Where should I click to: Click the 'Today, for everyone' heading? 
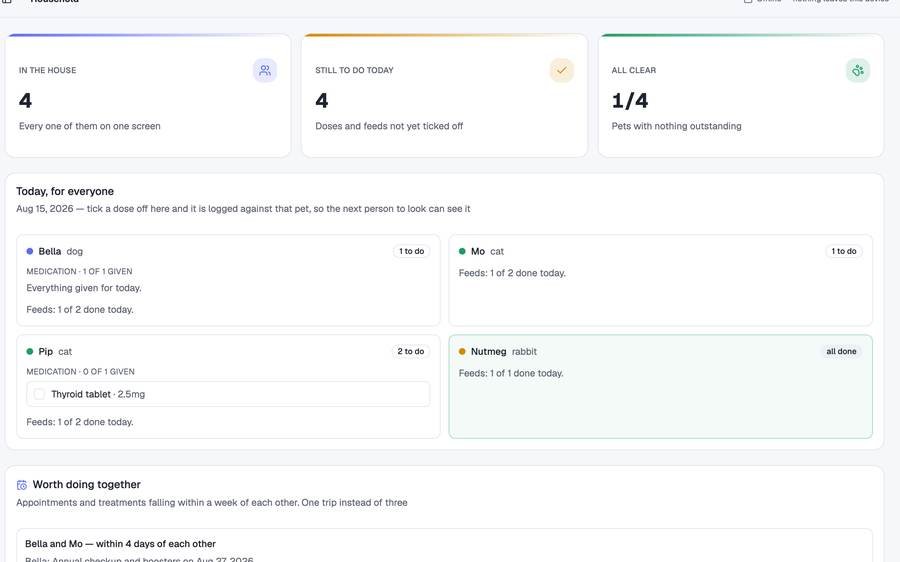pyautogui.click(x=65, y=191)
